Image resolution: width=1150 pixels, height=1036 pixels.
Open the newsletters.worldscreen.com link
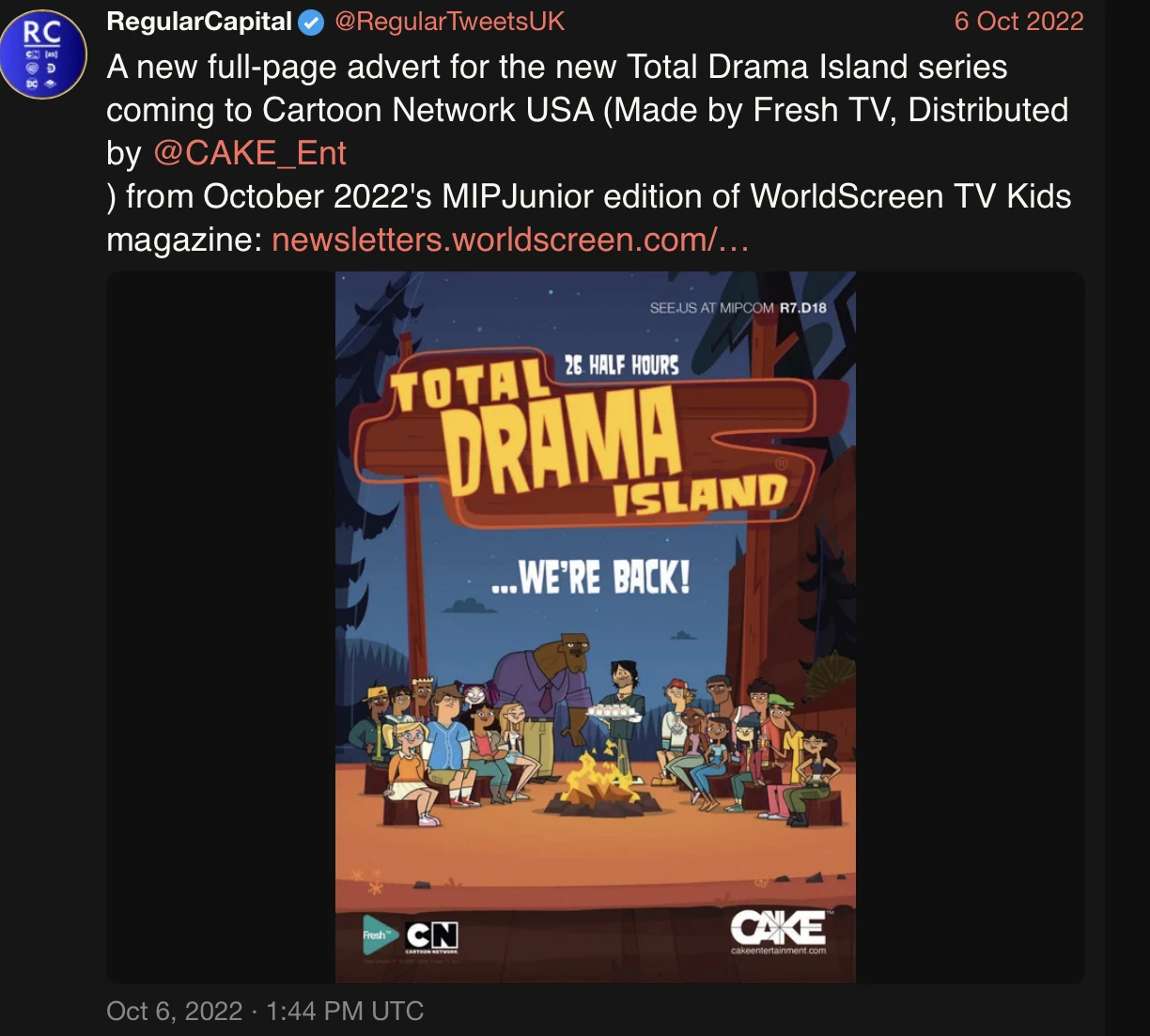point(510,240)
